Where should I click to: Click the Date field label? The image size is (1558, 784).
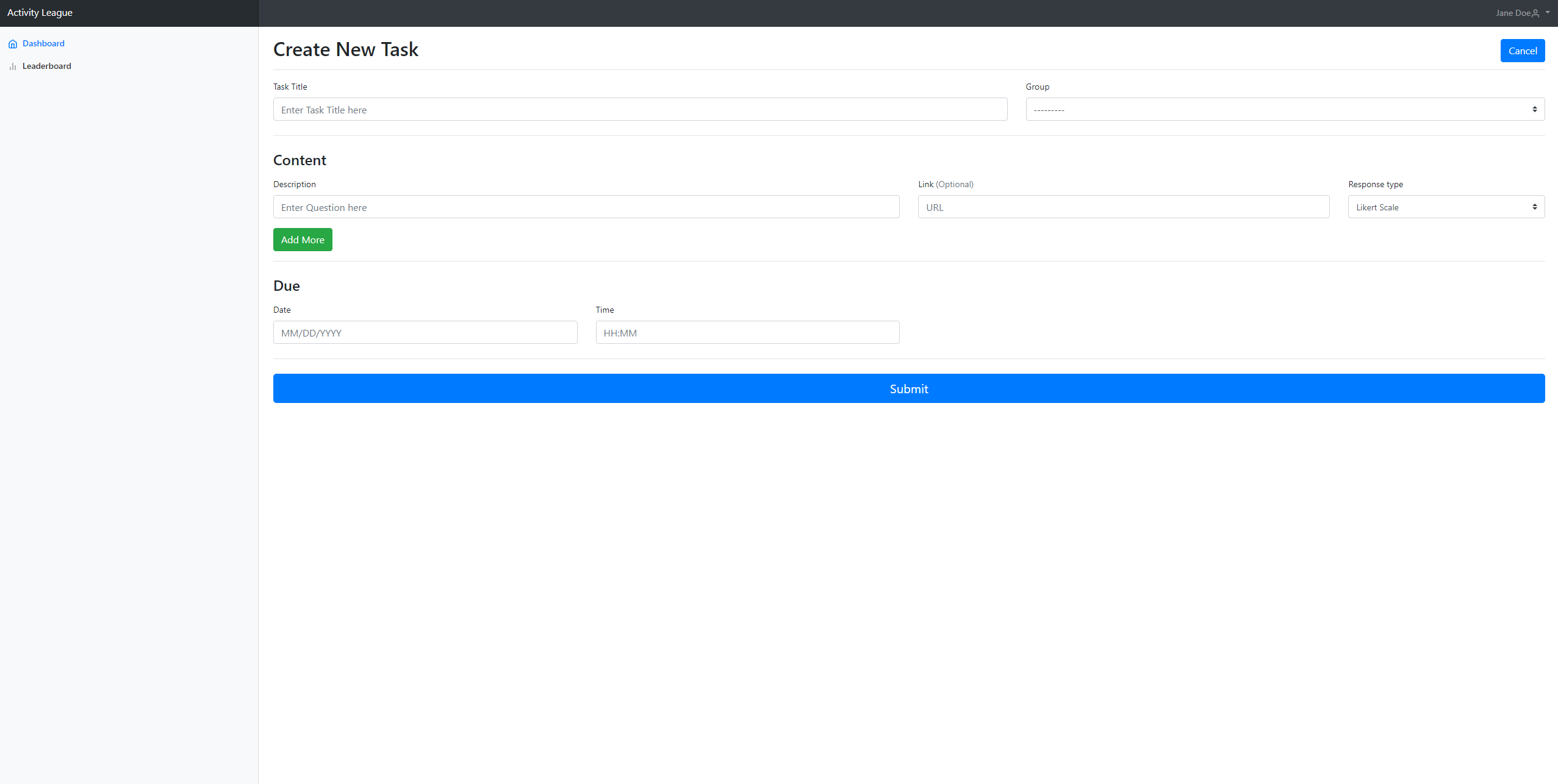tap(281, 310)
